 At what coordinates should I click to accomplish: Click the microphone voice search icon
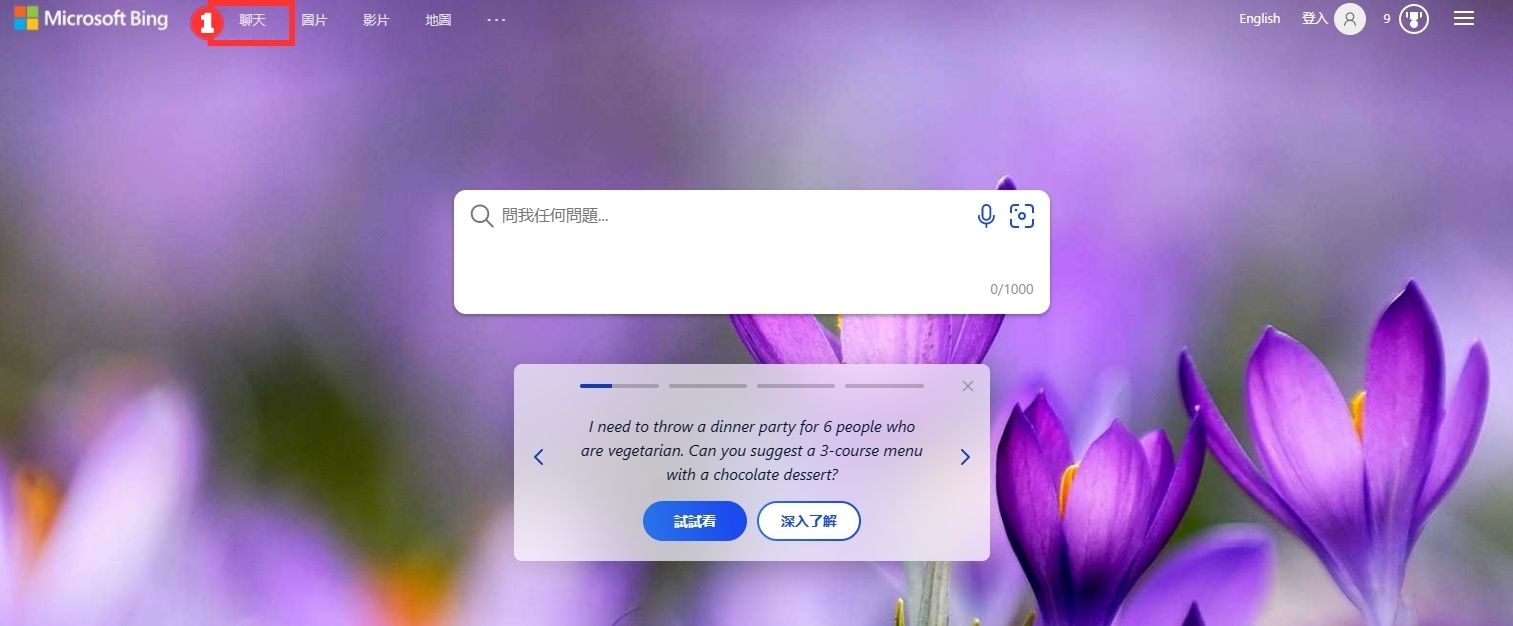(986, 215)
